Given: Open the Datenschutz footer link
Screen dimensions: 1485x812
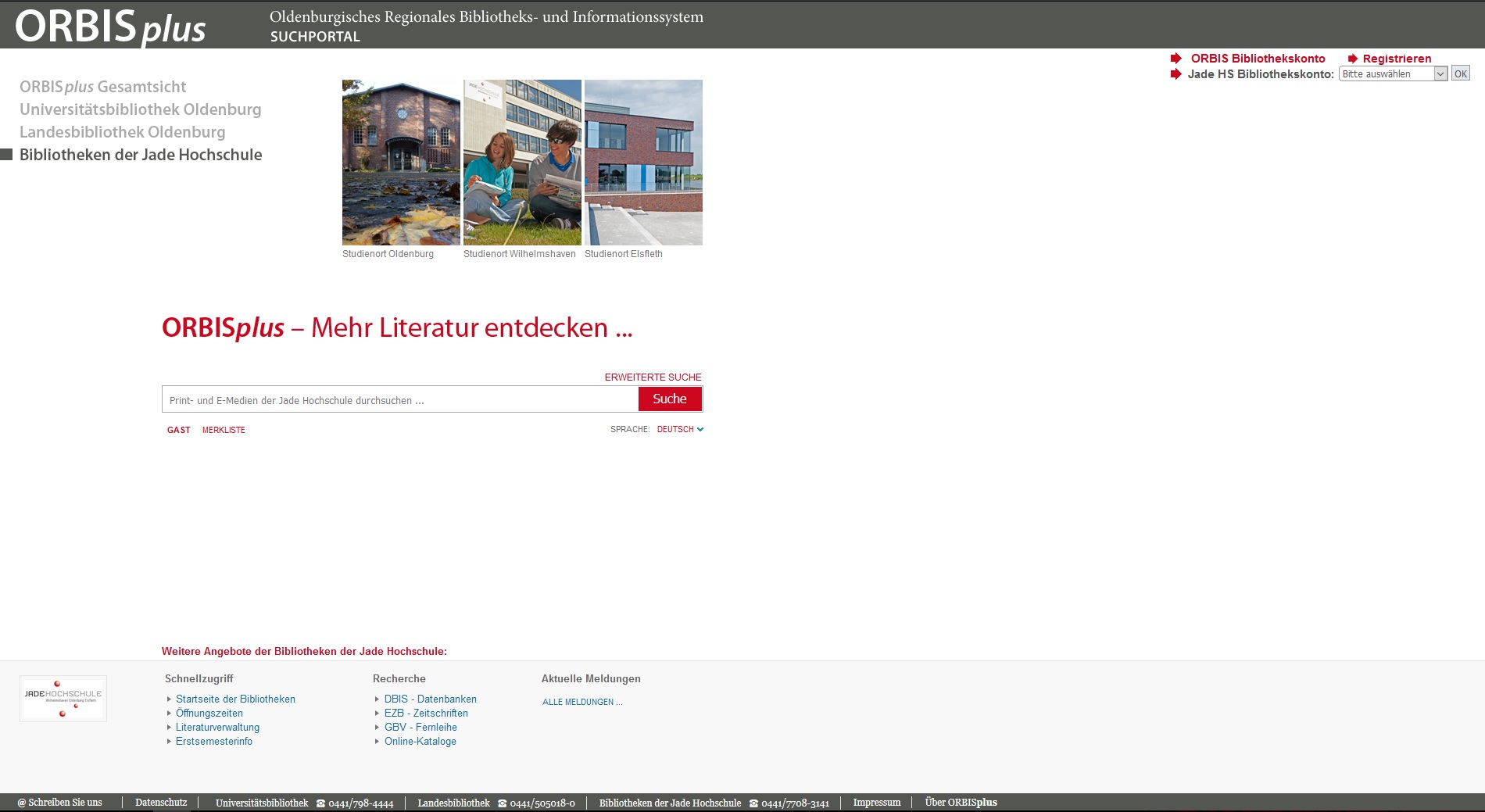Looking at the screenshot, I should [161, 803].
